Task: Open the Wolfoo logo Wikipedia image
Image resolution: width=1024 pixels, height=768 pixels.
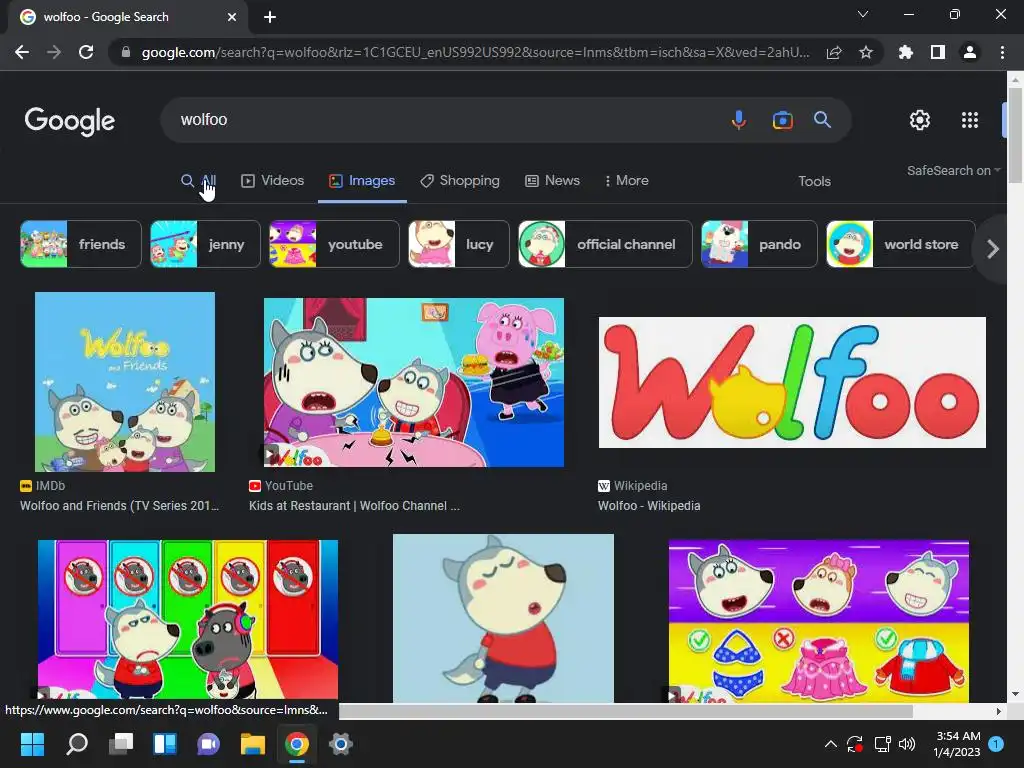Action: pos(792,383)
